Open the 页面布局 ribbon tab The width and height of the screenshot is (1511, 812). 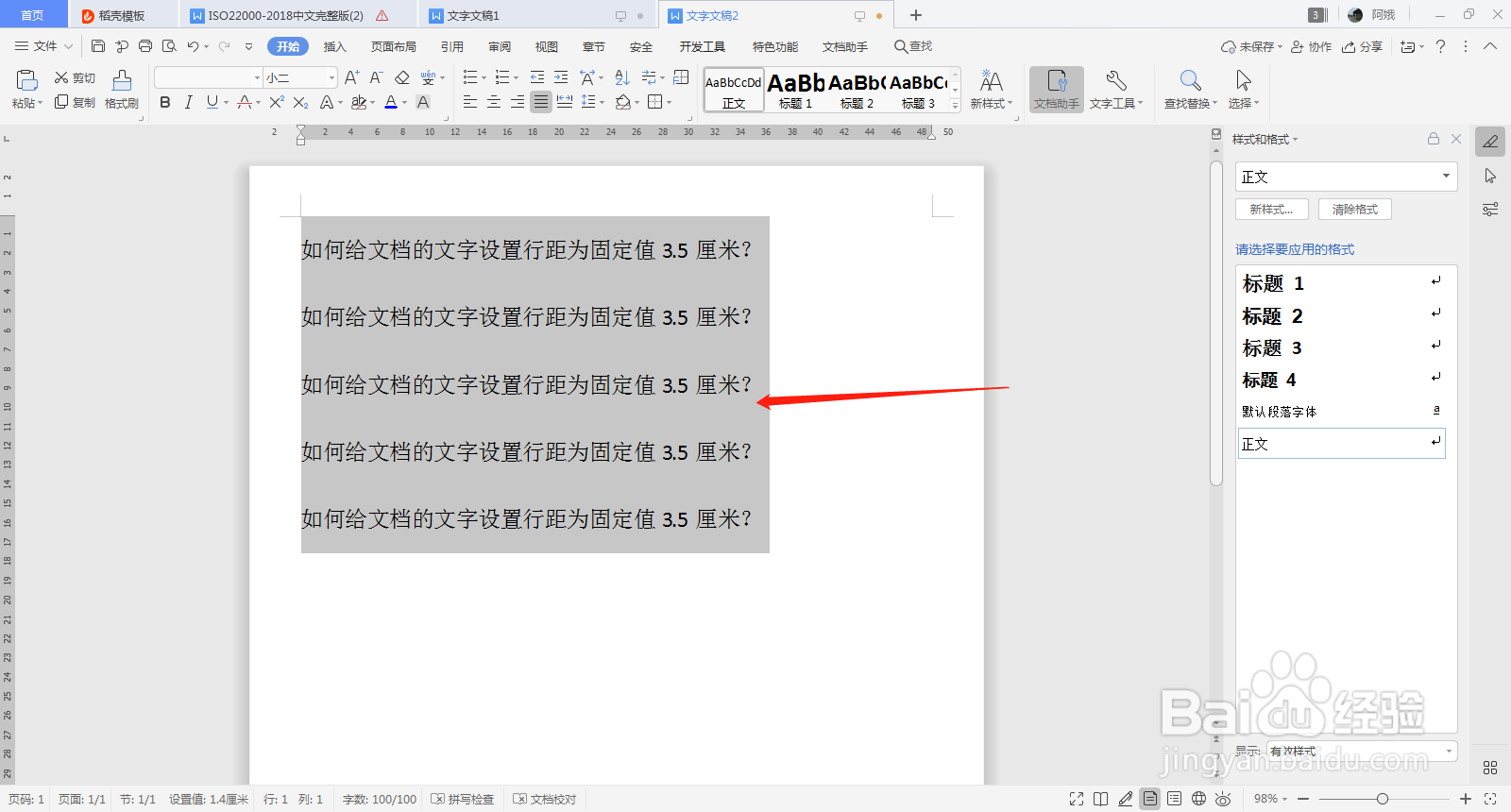(394, 46)
